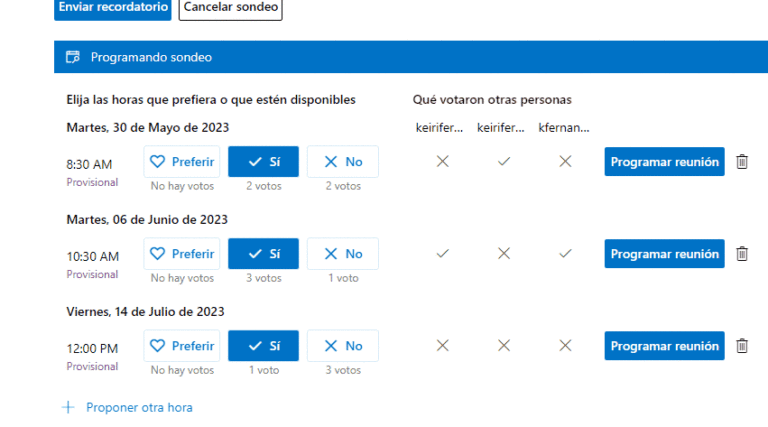Click the plus icon to propose time
Image resolution: width=768 pixels, height=427 pixels.
(68, 407)
